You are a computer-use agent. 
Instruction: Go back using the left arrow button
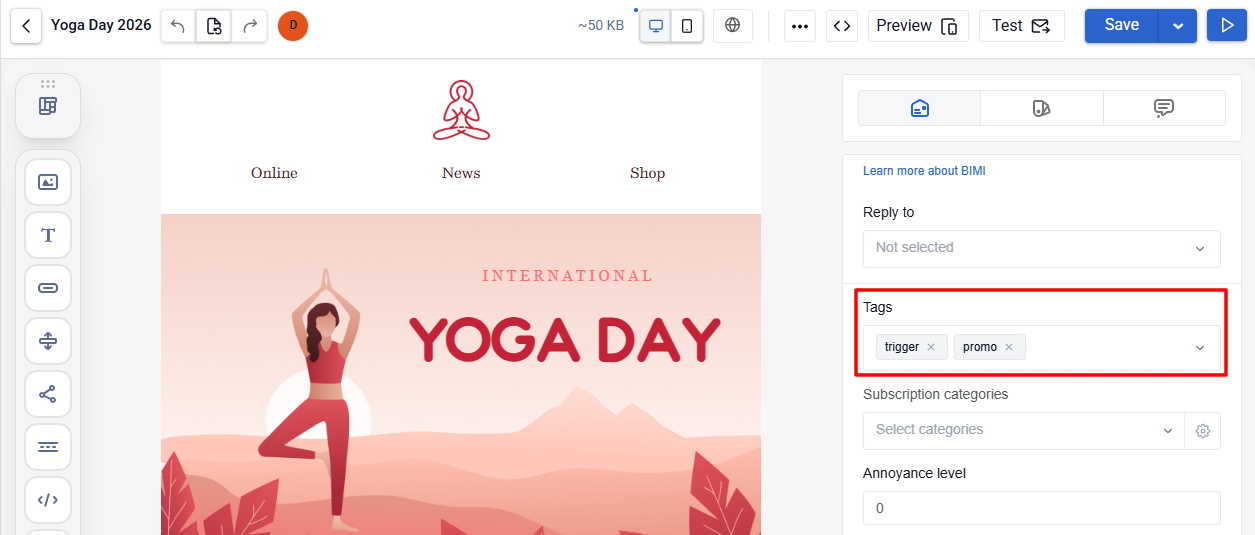click(x=26, y=25)
